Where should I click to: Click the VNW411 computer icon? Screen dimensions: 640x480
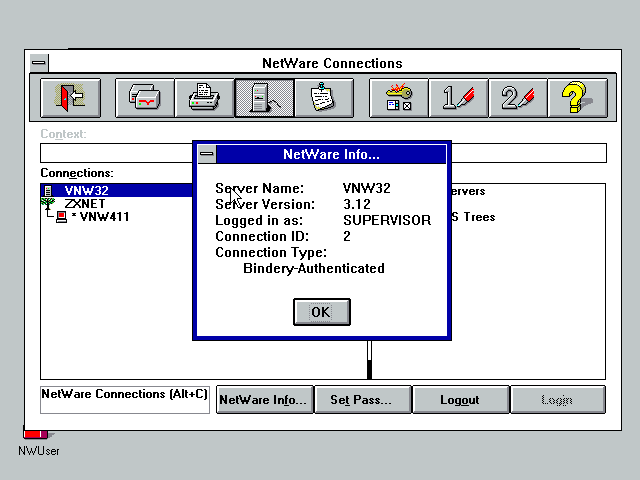pyautogui.click(x=62, y=217)
